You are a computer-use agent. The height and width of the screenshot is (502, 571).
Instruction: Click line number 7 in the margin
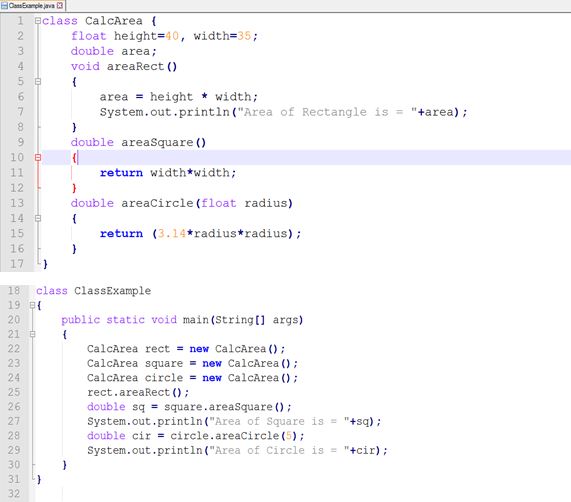(20, 112)
